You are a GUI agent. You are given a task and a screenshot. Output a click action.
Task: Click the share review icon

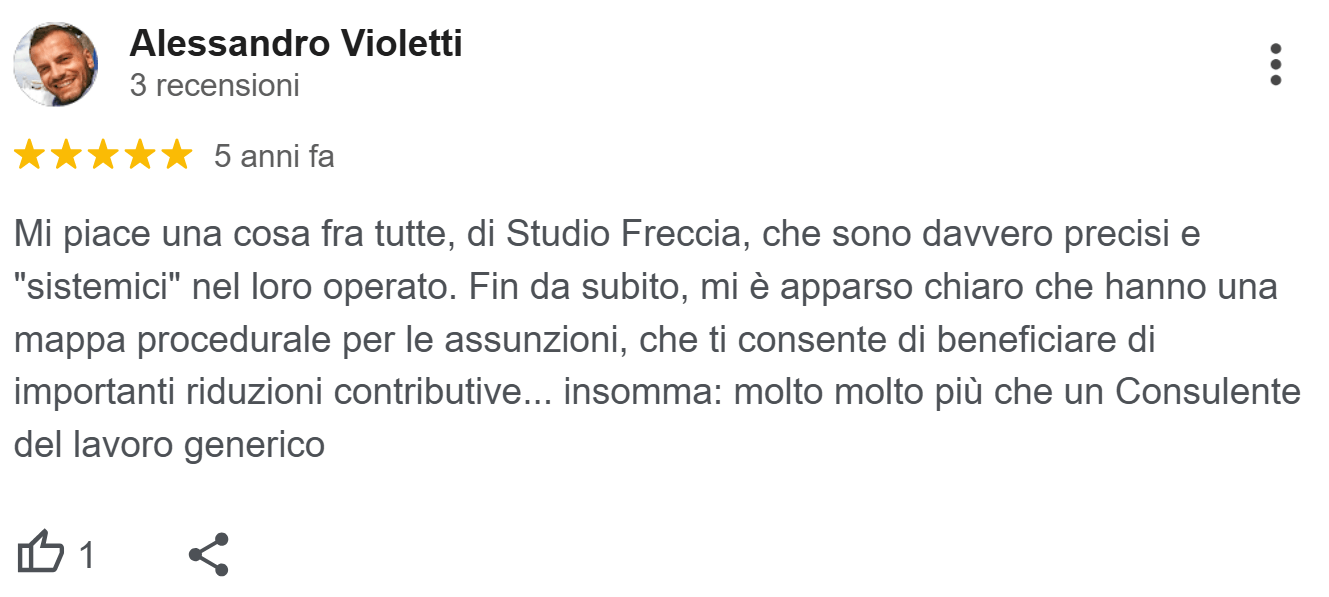pyautogui.click(x=208, y=554)
